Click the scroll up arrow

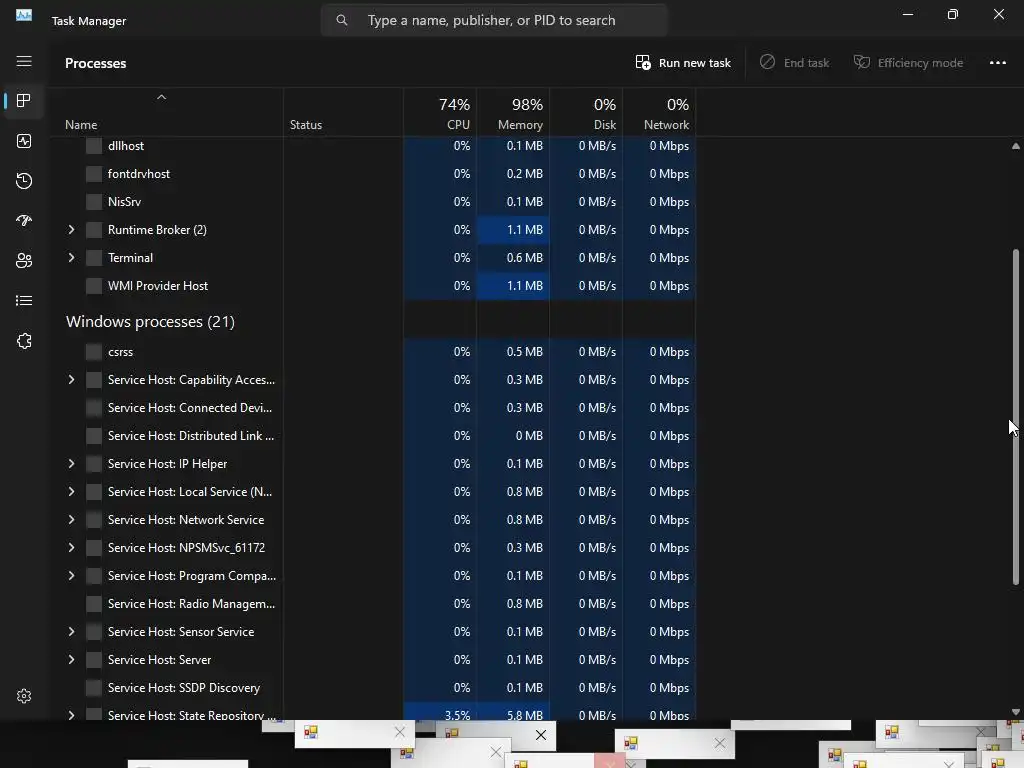pyautogui.click(x=1016, y=146)
